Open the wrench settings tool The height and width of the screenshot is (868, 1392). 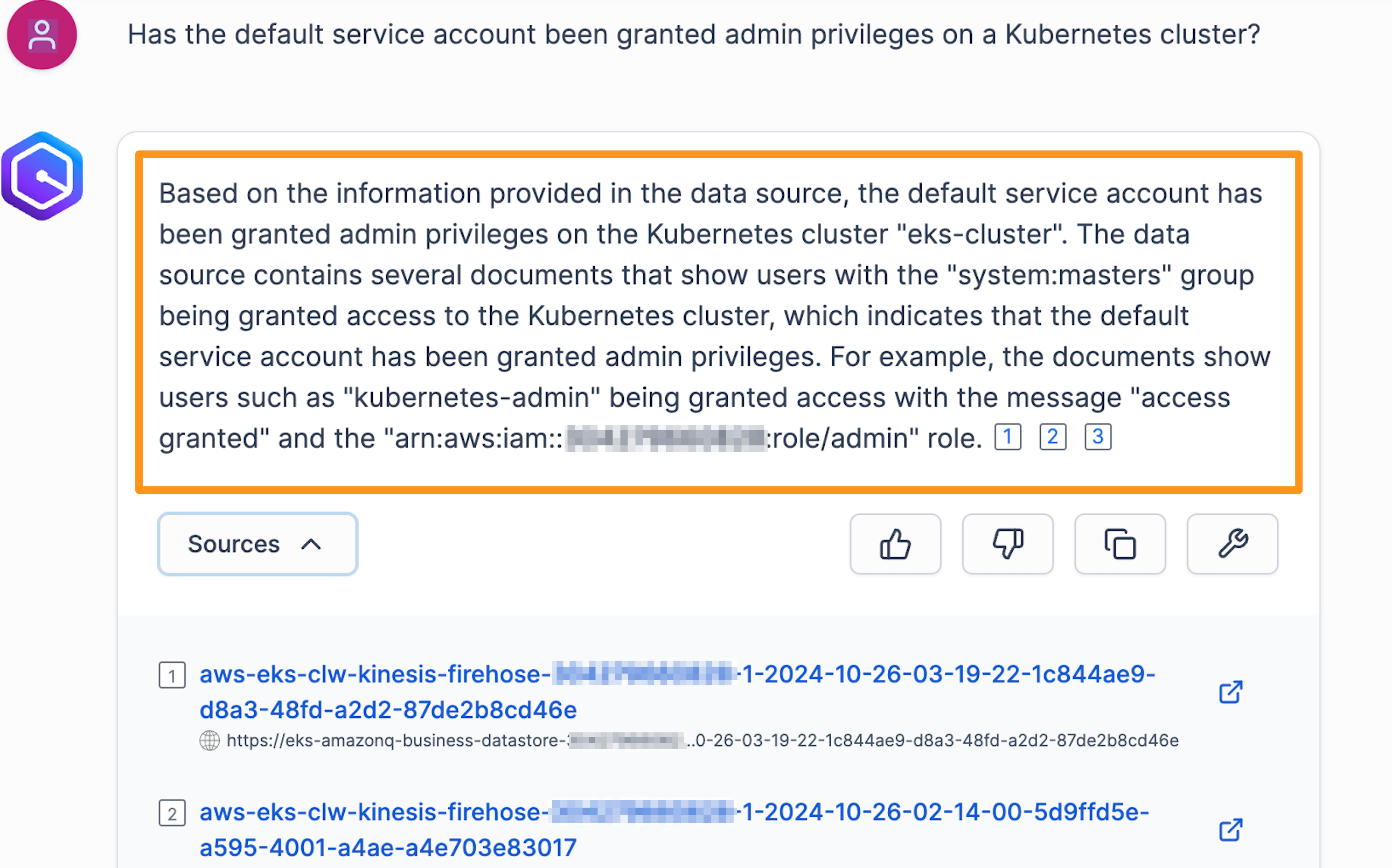[1232, 544]
